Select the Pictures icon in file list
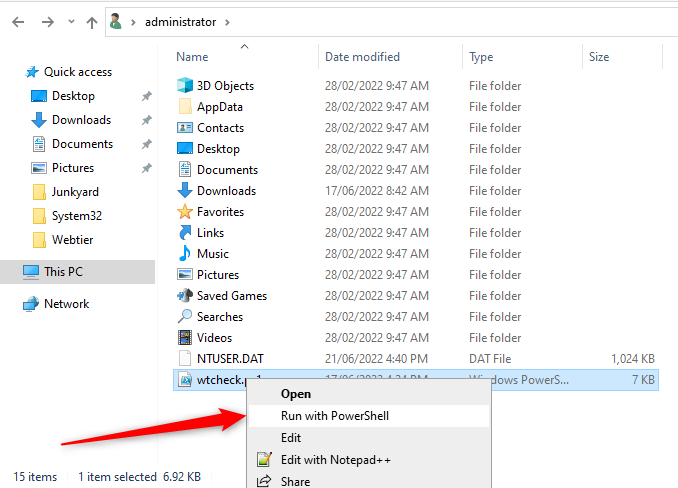 coord(185,274)
